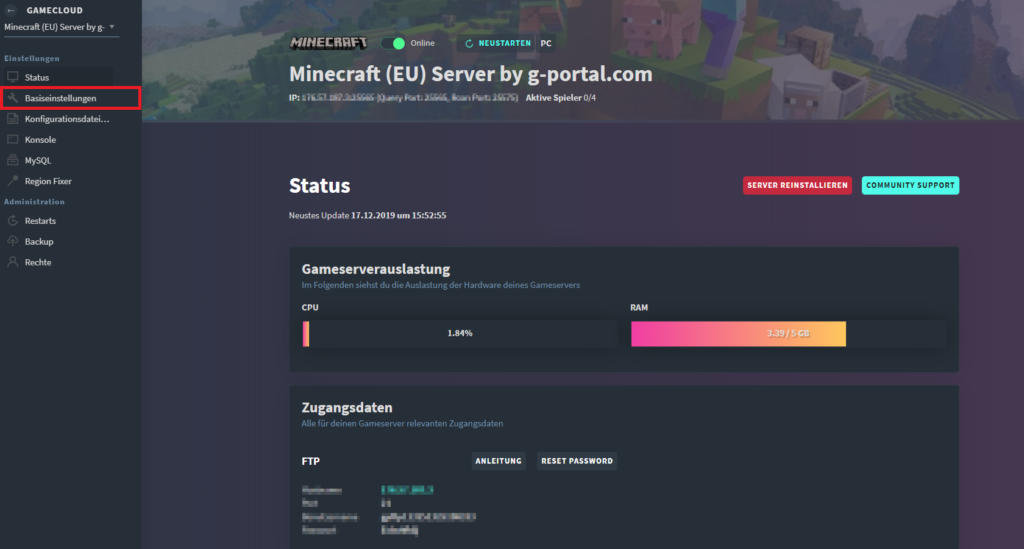This screenshot has width=1024, height=549.
Task: Click the RAM usage bar 3.39 / 5 GB
Action: point(788,334)
